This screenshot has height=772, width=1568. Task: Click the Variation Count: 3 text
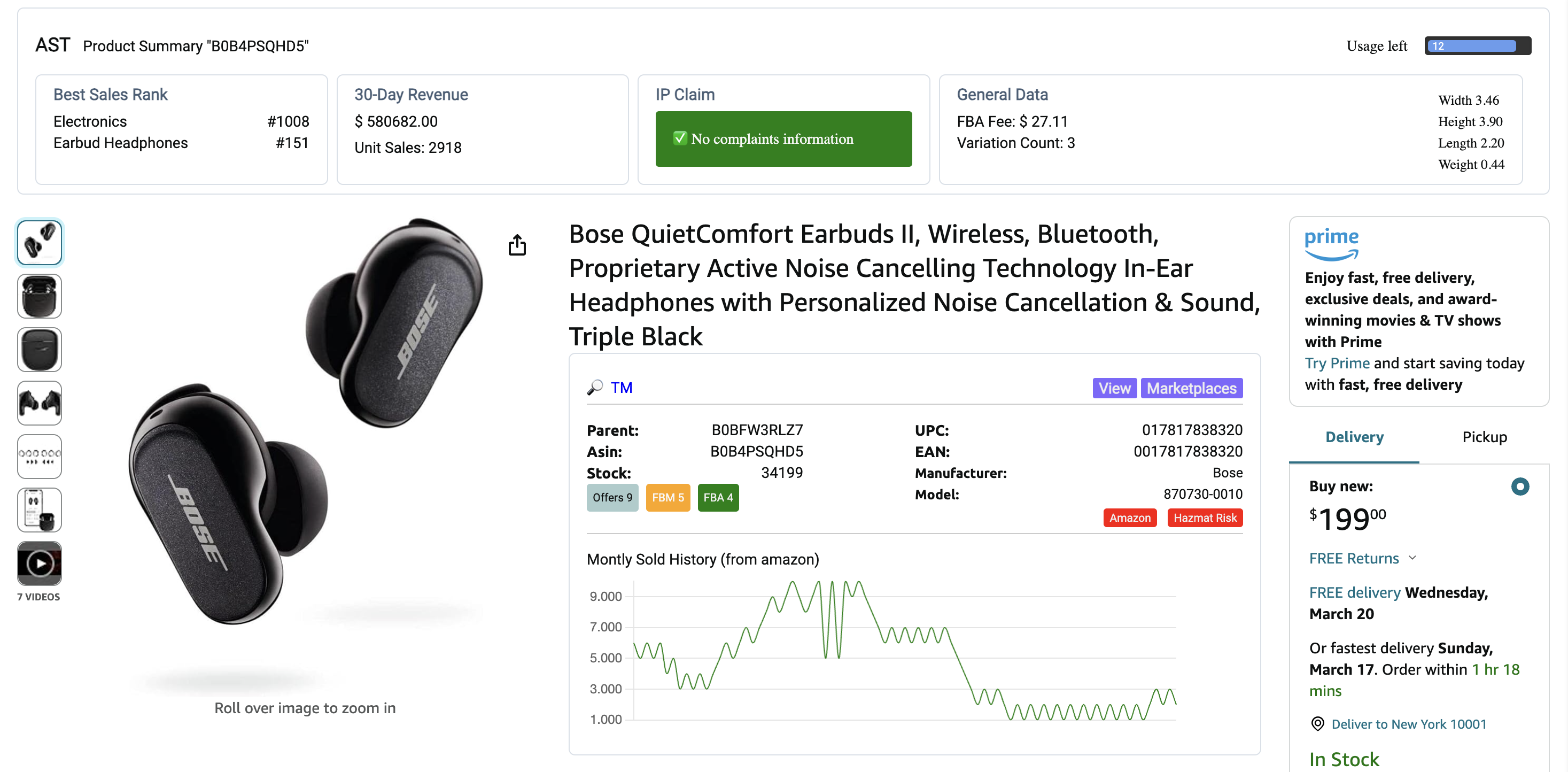(1015, 142)
